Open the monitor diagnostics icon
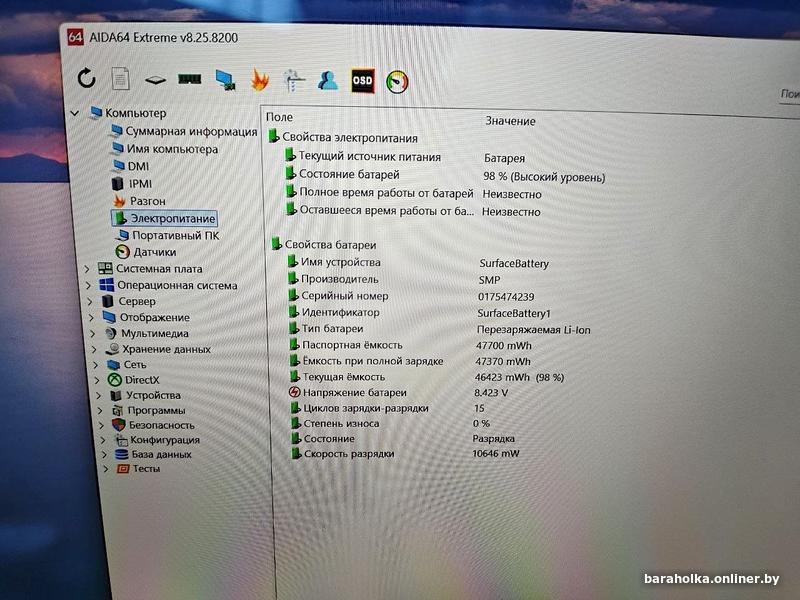Screen dimensions: 800x600 click(x=225, y=80)
